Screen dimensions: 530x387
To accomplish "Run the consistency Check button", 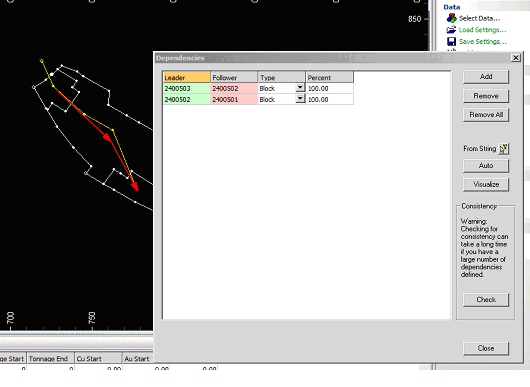I will pos(486,300).
